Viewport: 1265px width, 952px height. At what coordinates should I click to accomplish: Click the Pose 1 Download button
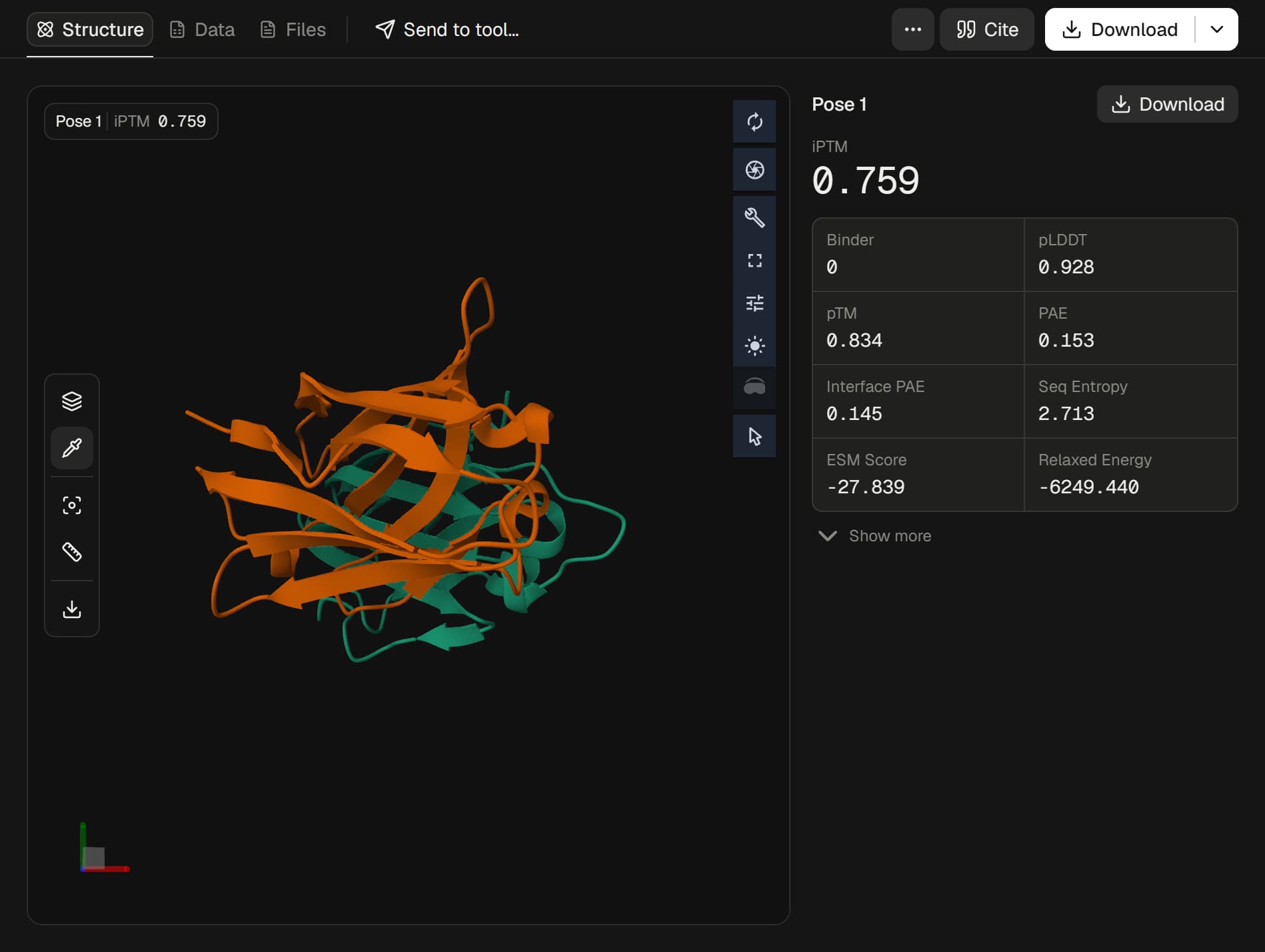tap(1168, 104)
